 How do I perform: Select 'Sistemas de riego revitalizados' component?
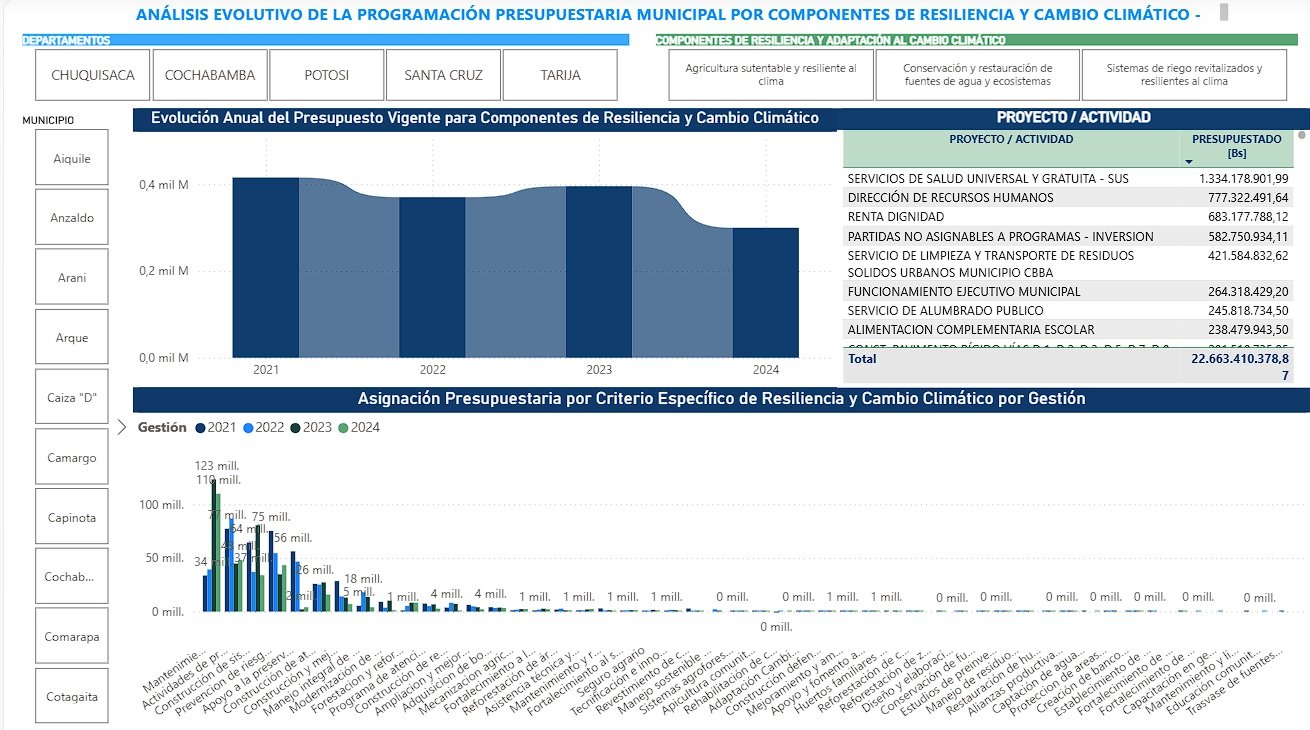point(1186,74)
